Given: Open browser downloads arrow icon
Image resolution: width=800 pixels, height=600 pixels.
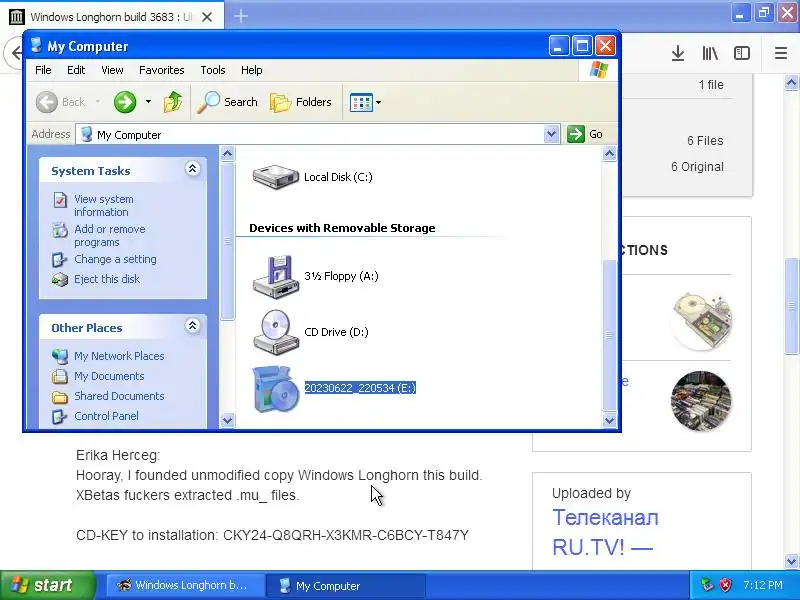Looking at the screenshot, I should [678, 53].
